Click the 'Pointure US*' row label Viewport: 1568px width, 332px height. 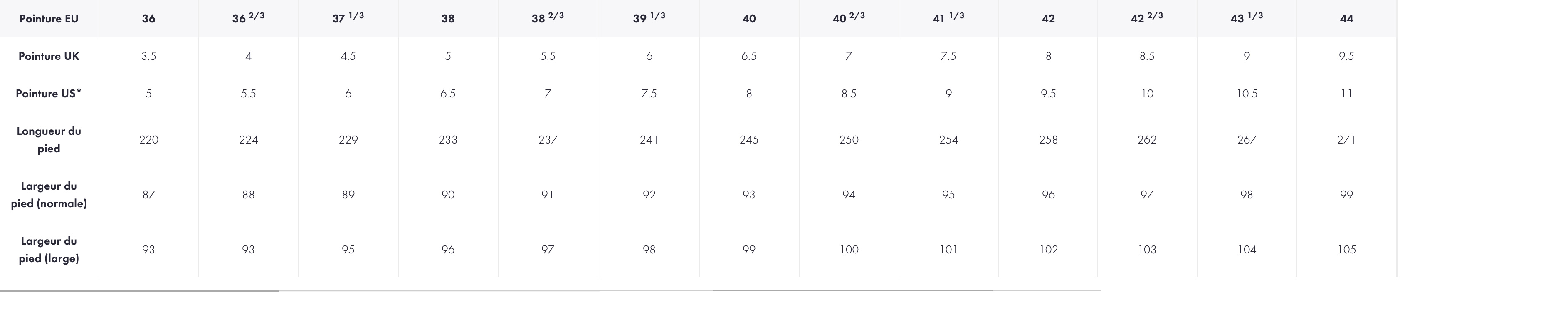tap(49, 94)
